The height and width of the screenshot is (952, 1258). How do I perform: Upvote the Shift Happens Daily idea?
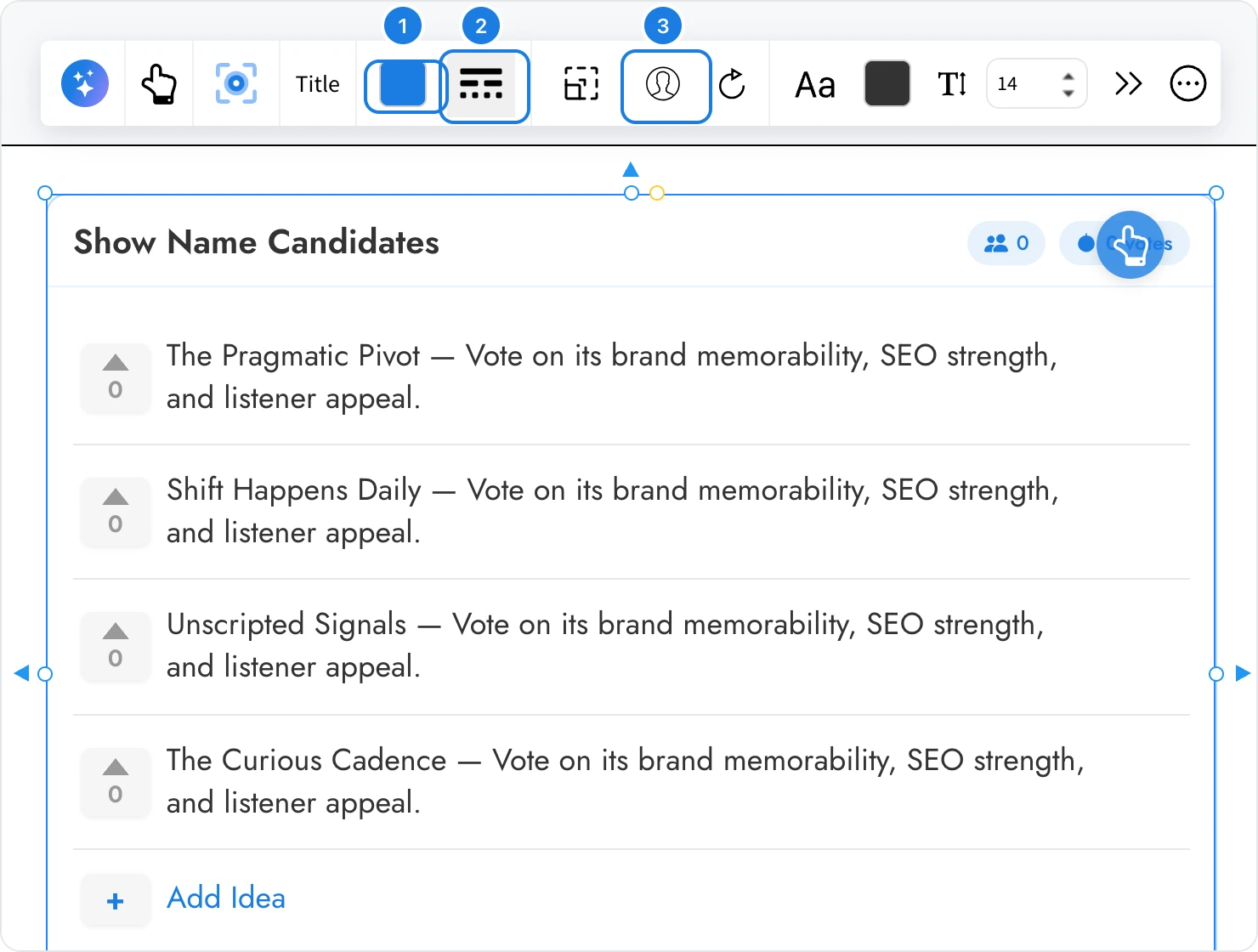click(116, 511)
